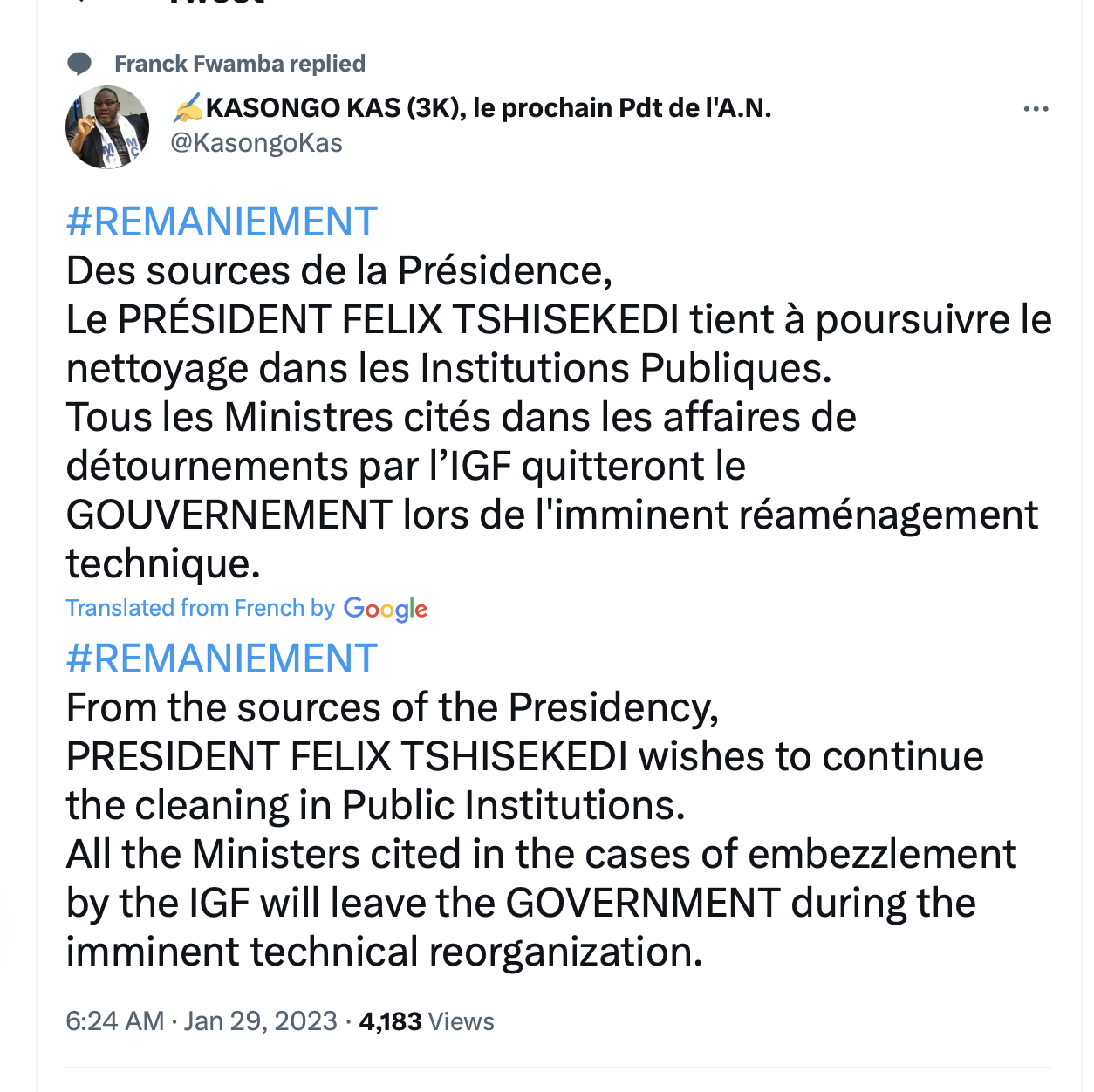Viewport: 1094px width, 1092px height.
Task: Click "PRÉSIDENT FELIX TSHISEKEDI" in the French text
Action: pyautogui.click(x=398, y=320)
